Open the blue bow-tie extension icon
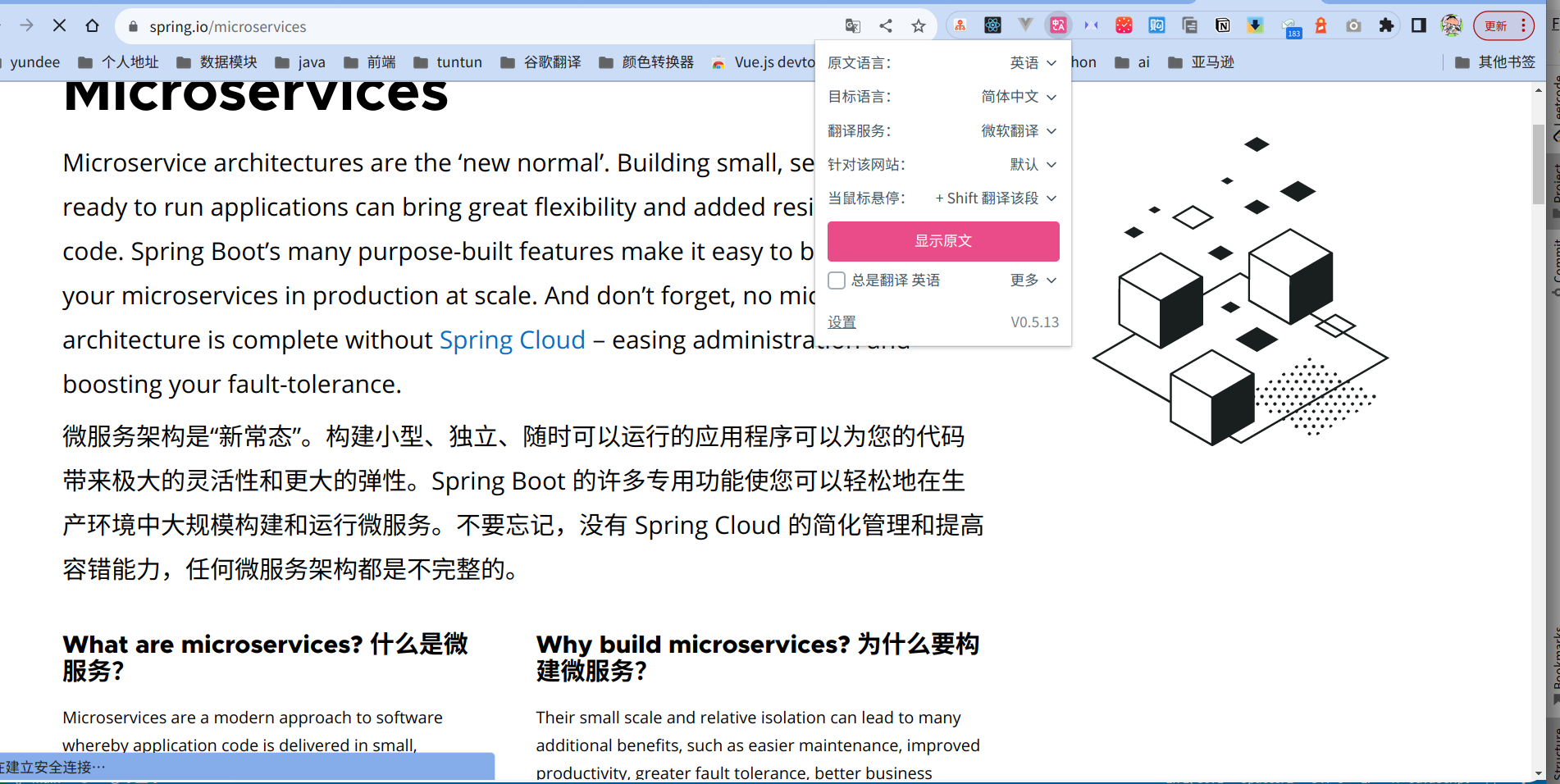The width and height of the screenshot is (1560, 784). point(1091,26)
